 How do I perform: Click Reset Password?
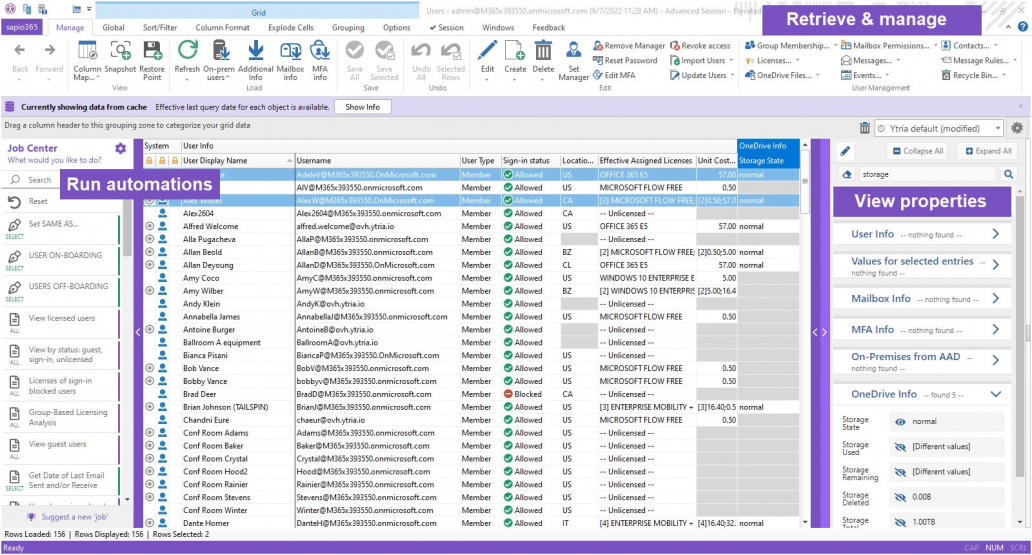(625, 61)
